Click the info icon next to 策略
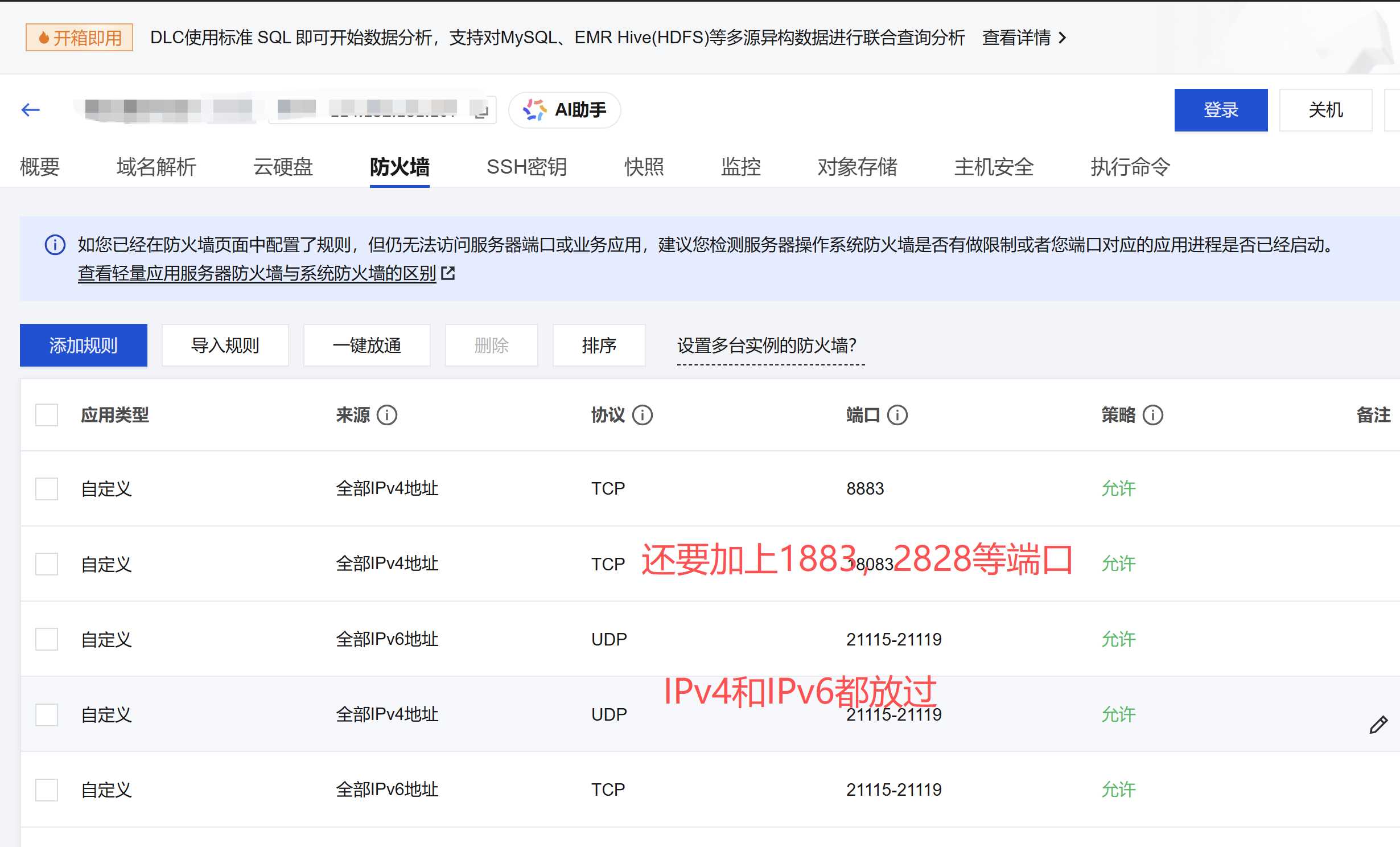Viewport: 1400px width, 847px height. (x=1153, y=415)
